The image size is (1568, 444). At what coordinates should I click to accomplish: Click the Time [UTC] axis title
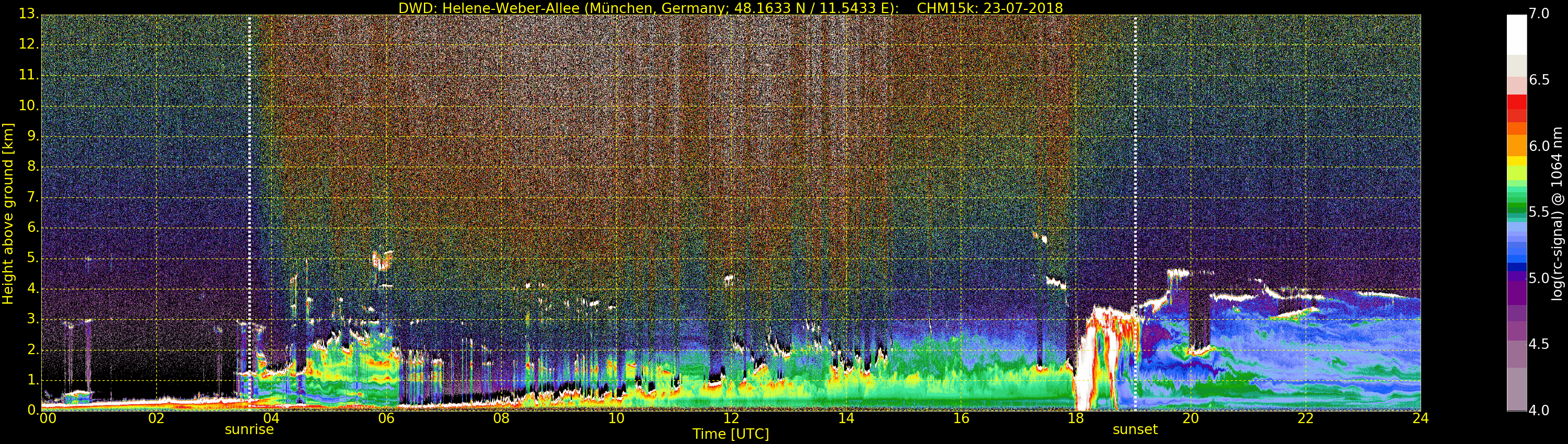pyautogui.click(x=731, y=434)
